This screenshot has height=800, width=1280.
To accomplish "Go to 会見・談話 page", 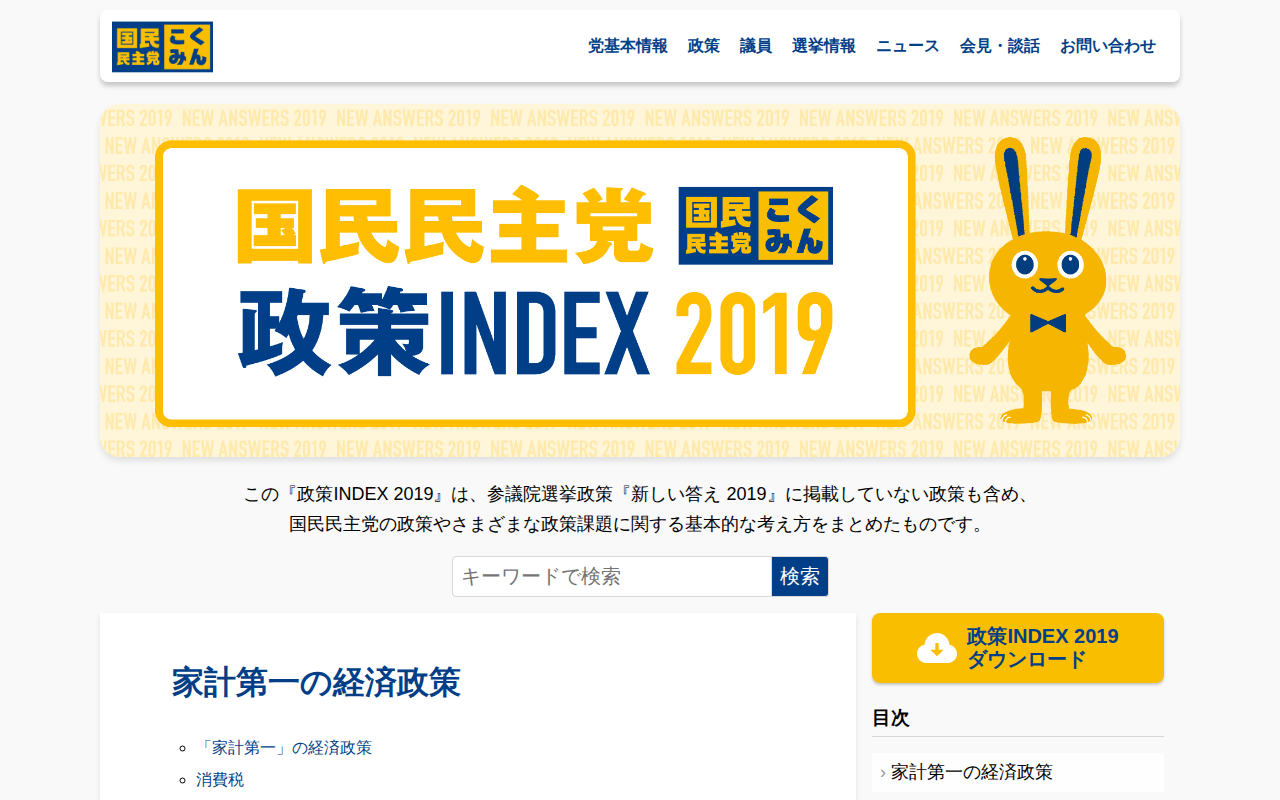I will pos(999,46).
